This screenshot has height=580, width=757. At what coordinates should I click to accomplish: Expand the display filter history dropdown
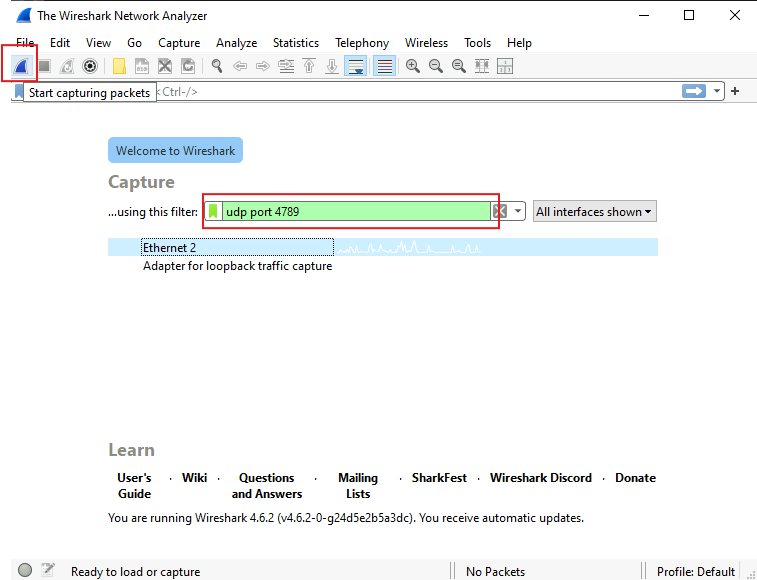[x=717, y=91]
